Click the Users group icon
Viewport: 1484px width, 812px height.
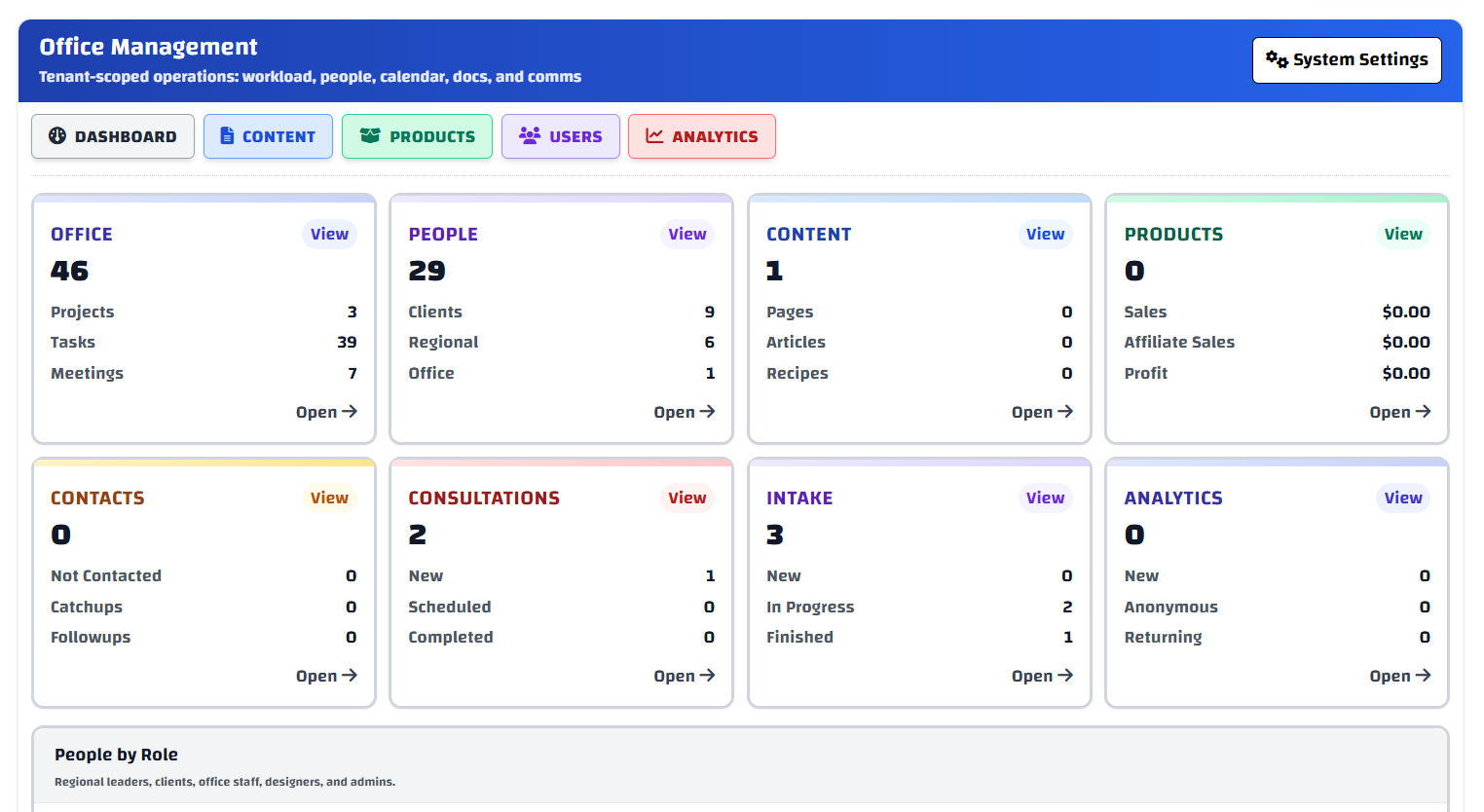coord(530,136)
